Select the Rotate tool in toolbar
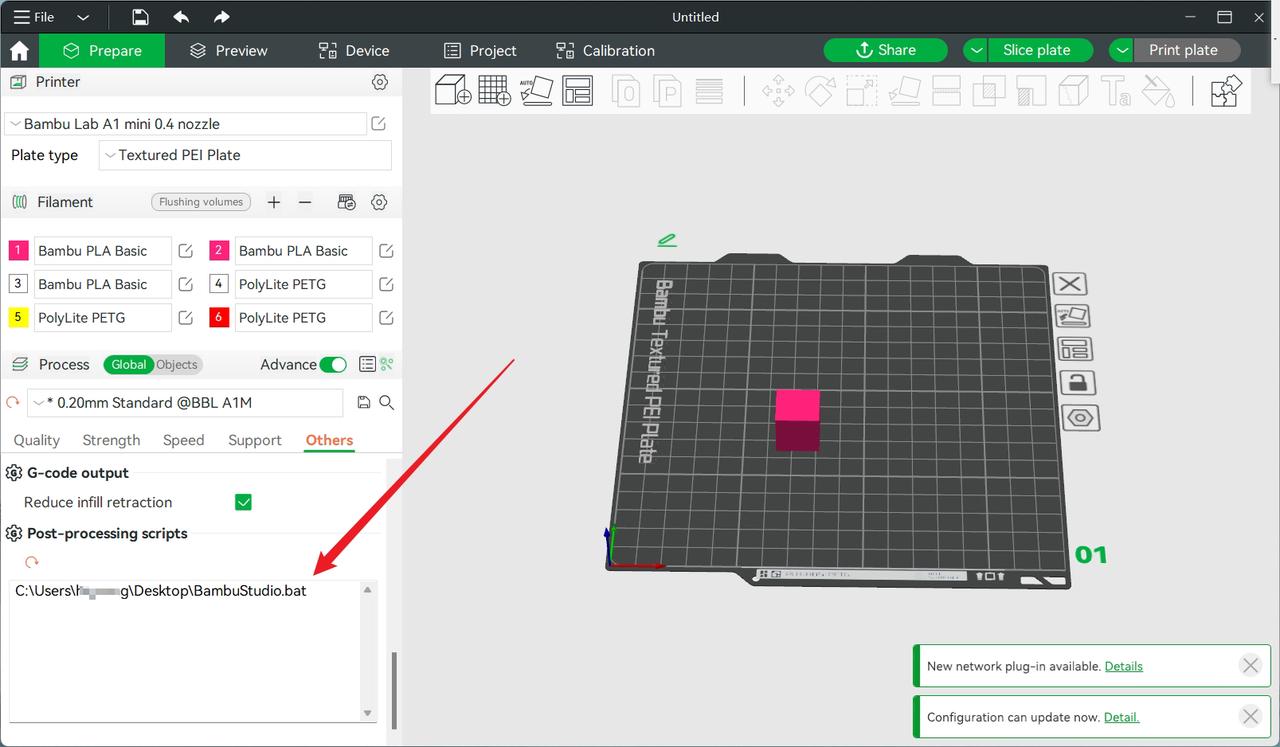The image size is (1280, 747). click(x=820, y=91)
